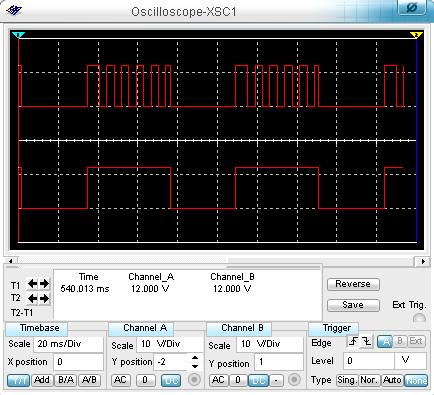
Task: Click the Reverse button
Action: pos(353,284)
